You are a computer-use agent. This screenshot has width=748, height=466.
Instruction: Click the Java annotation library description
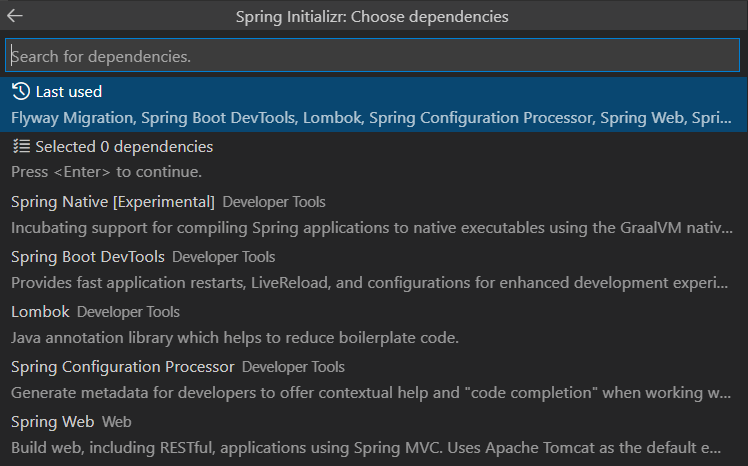[235, 337]
